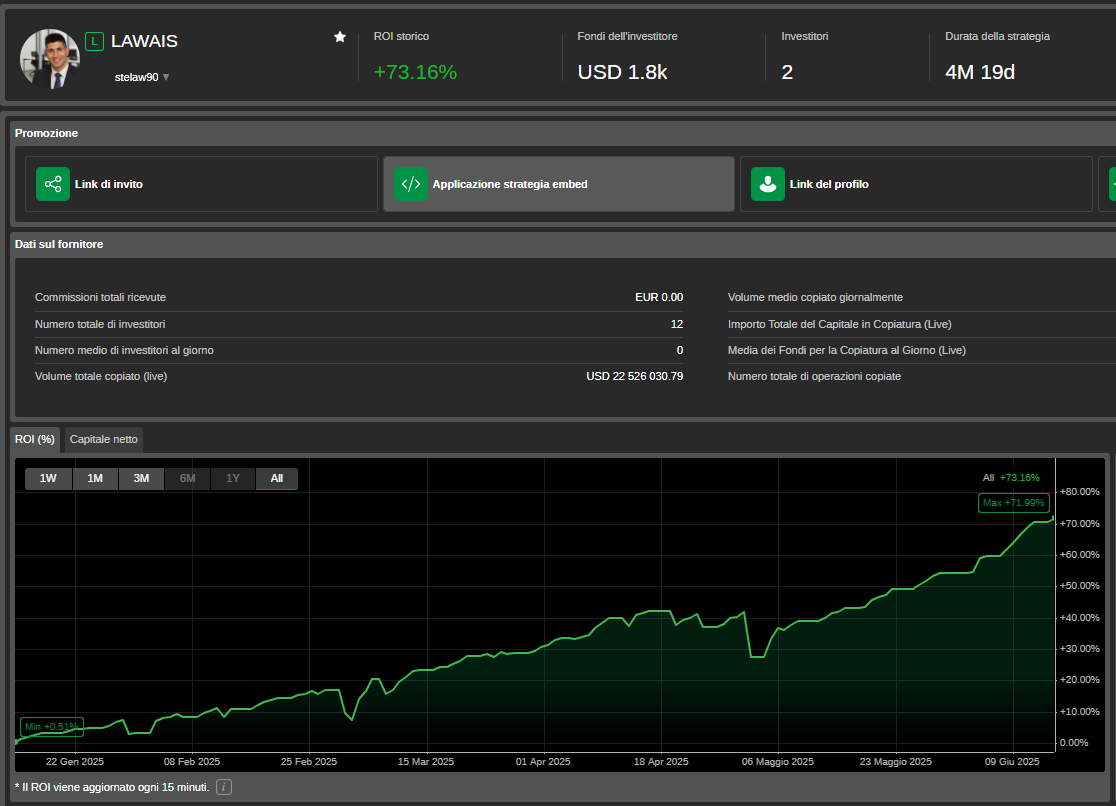
Task: Switch to the Capitale netto tab
Action: pos(103,439)
